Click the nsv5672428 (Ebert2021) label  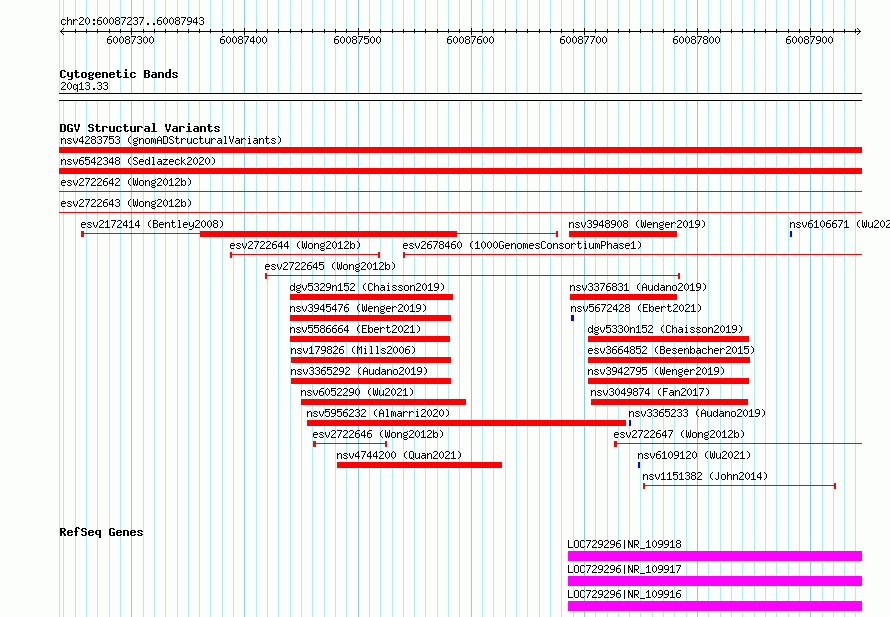(636, 308)
